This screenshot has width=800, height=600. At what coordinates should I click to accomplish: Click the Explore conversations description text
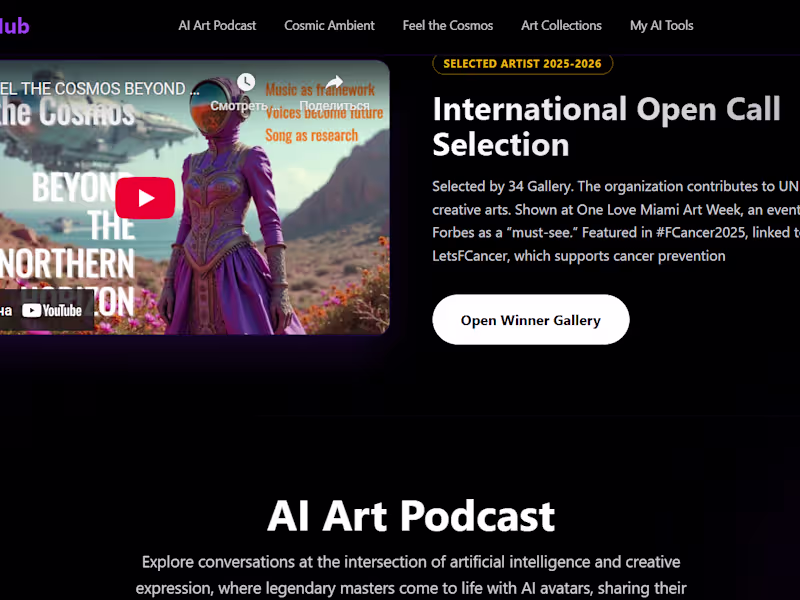[411, 575]
